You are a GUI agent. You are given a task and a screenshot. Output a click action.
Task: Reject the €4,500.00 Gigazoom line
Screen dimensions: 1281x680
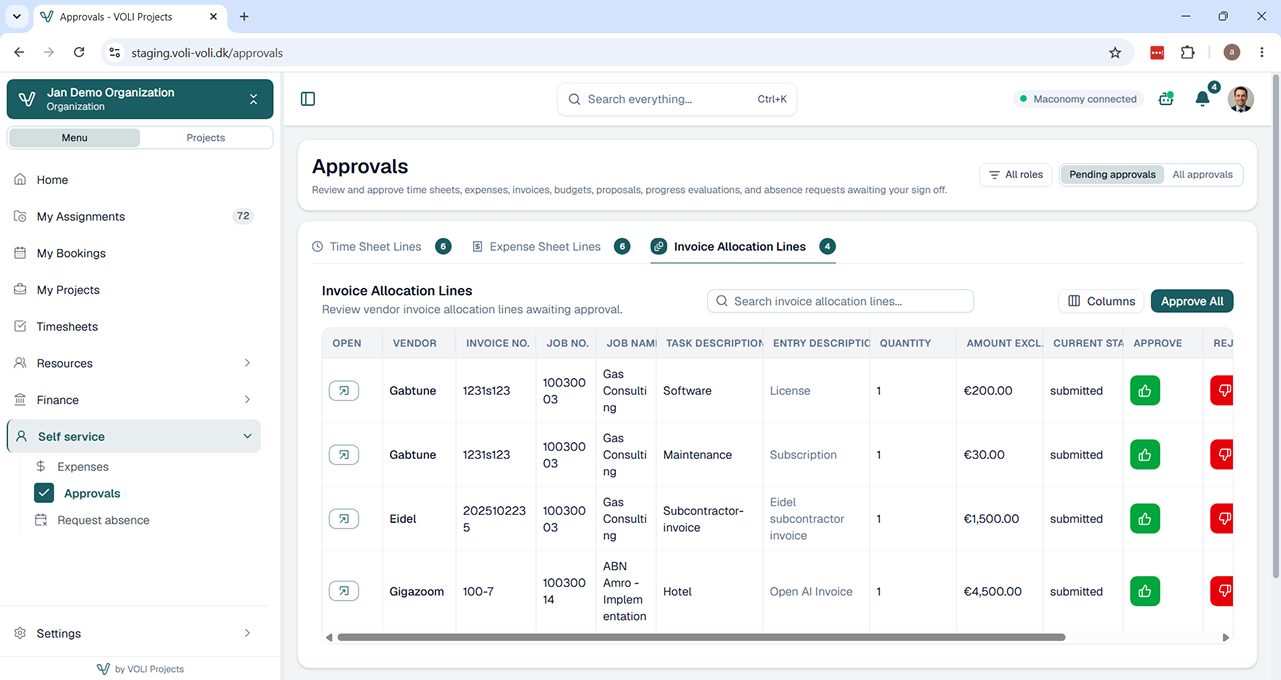(1221, 591)
